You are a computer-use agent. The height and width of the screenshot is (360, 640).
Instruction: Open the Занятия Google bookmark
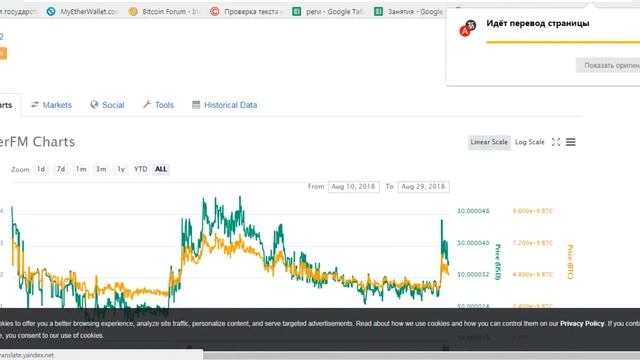[x=409, y=12]
